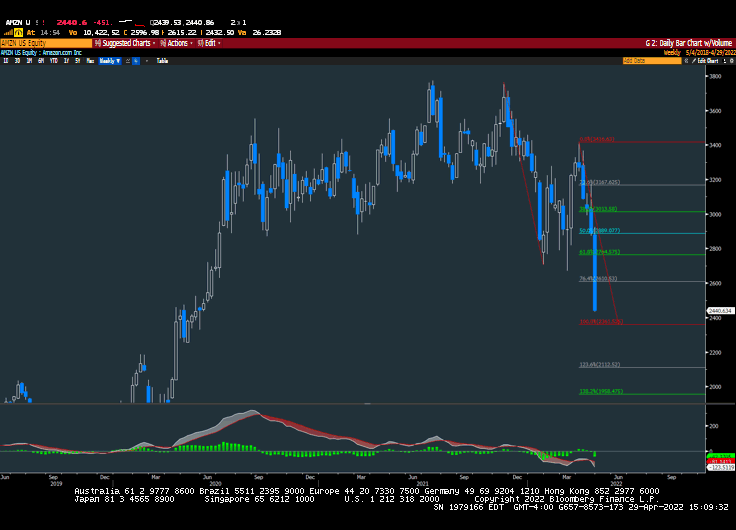Select the 123.6%(2112.52) Fibonacci level label

point(599,364)
